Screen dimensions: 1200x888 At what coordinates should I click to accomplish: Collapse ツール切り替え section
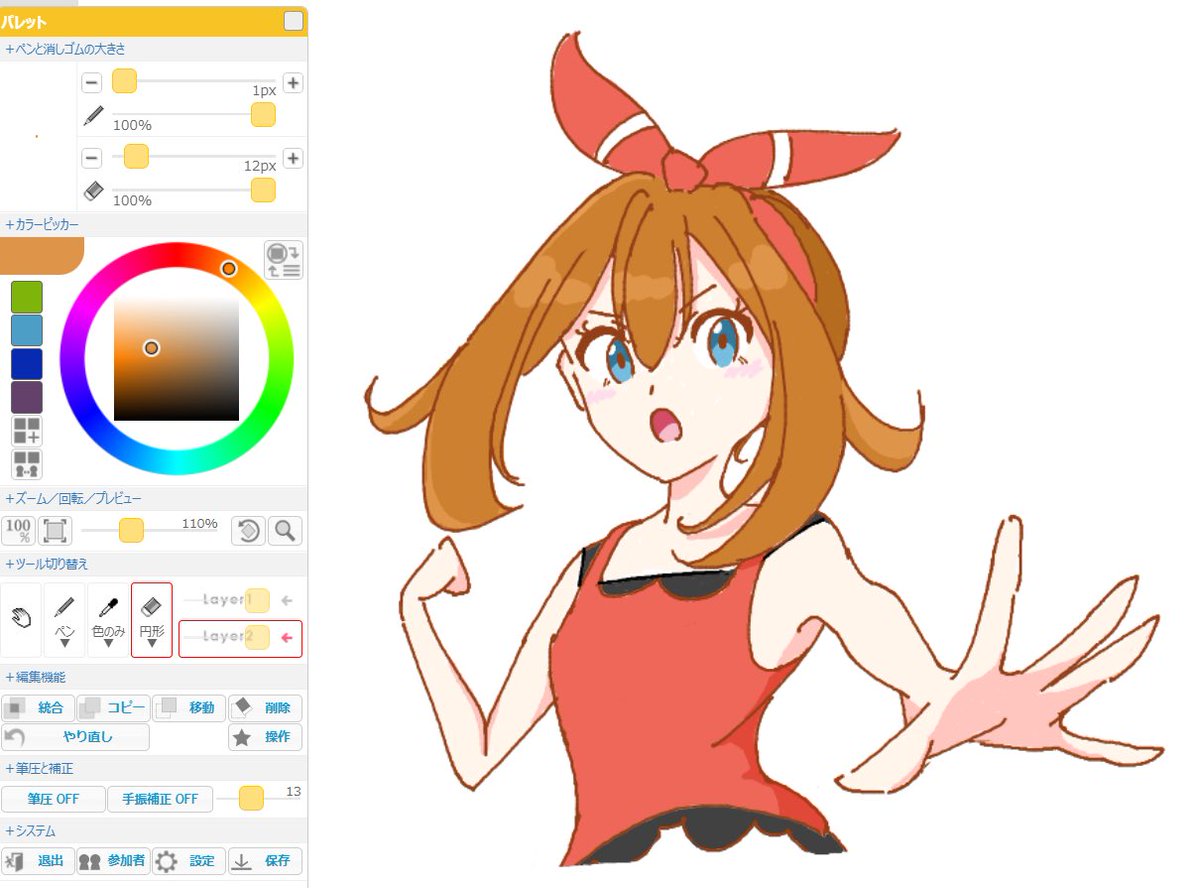47,564
